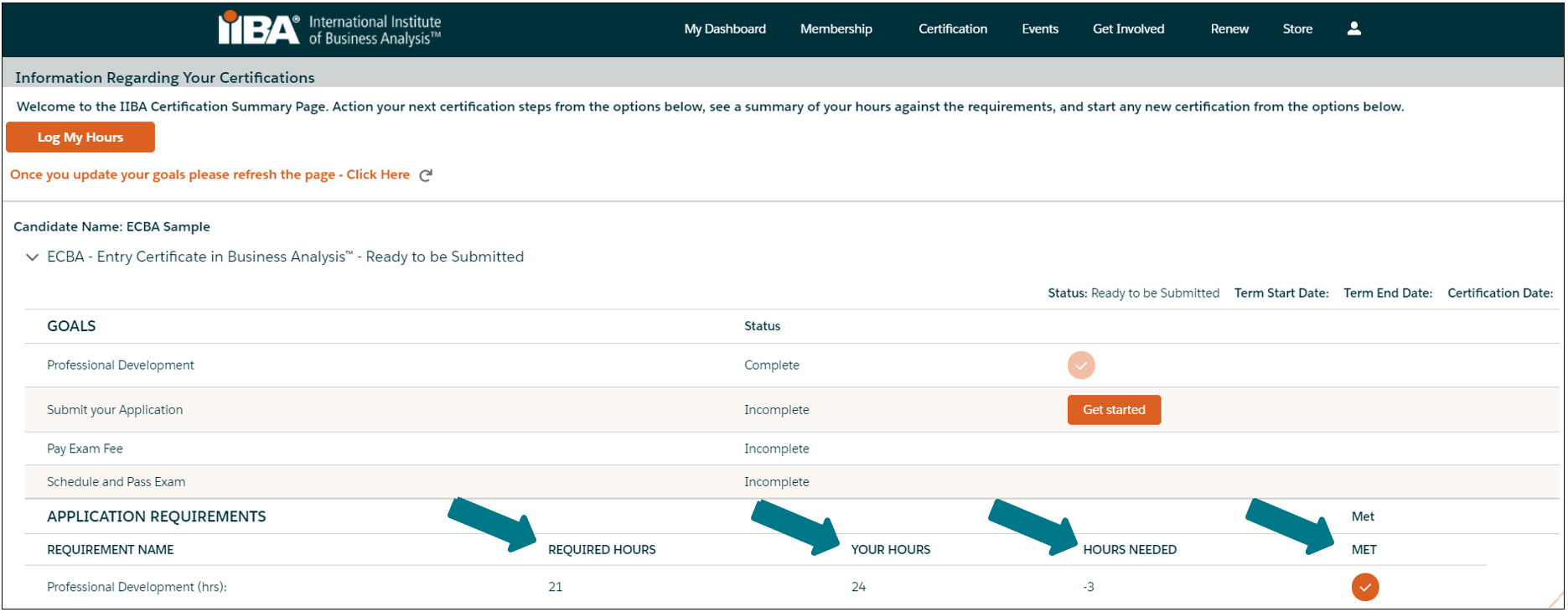
Task: Click the YOUR HOURS column header
Action: (x=891, y=550)
